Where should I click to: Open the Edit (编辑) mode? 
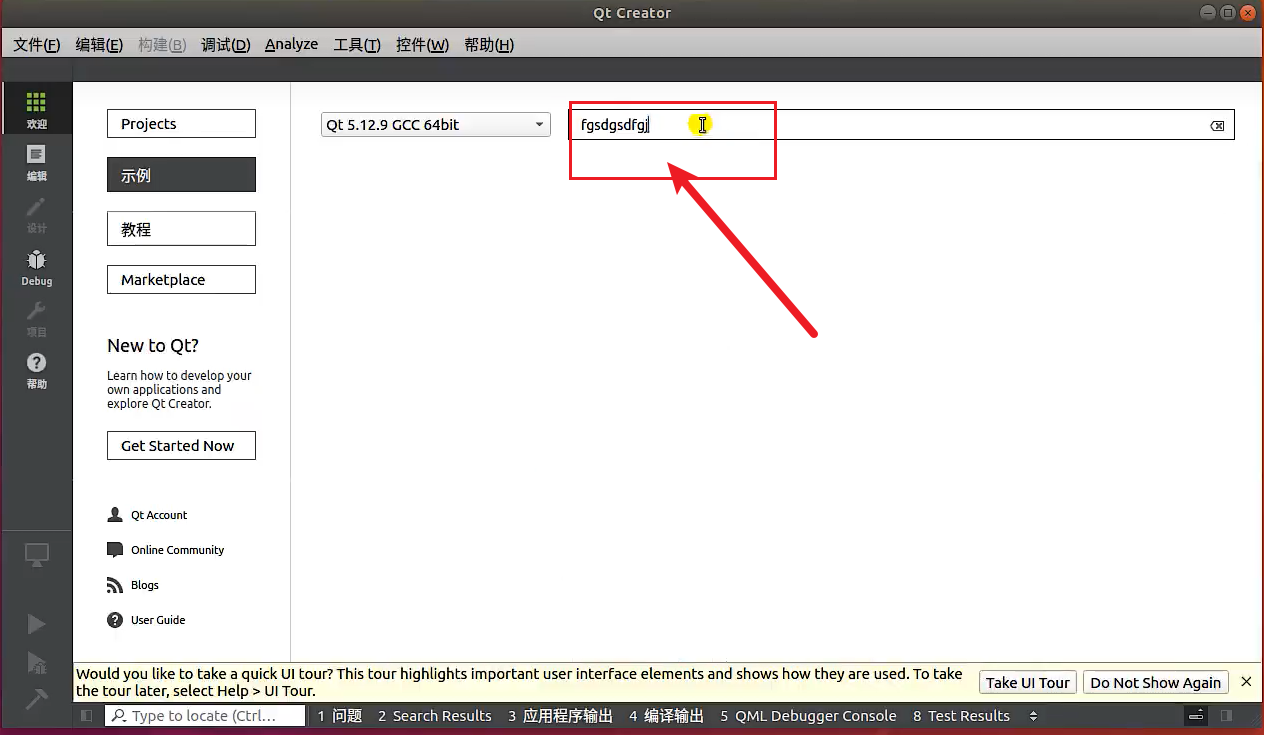pos(36,162)
